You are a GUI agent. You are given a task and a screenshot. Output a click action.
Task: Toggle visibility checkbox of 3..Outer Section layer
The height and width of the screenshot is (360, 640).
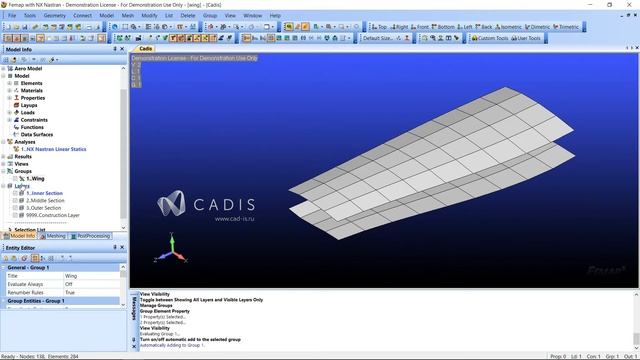coord(15,208)
